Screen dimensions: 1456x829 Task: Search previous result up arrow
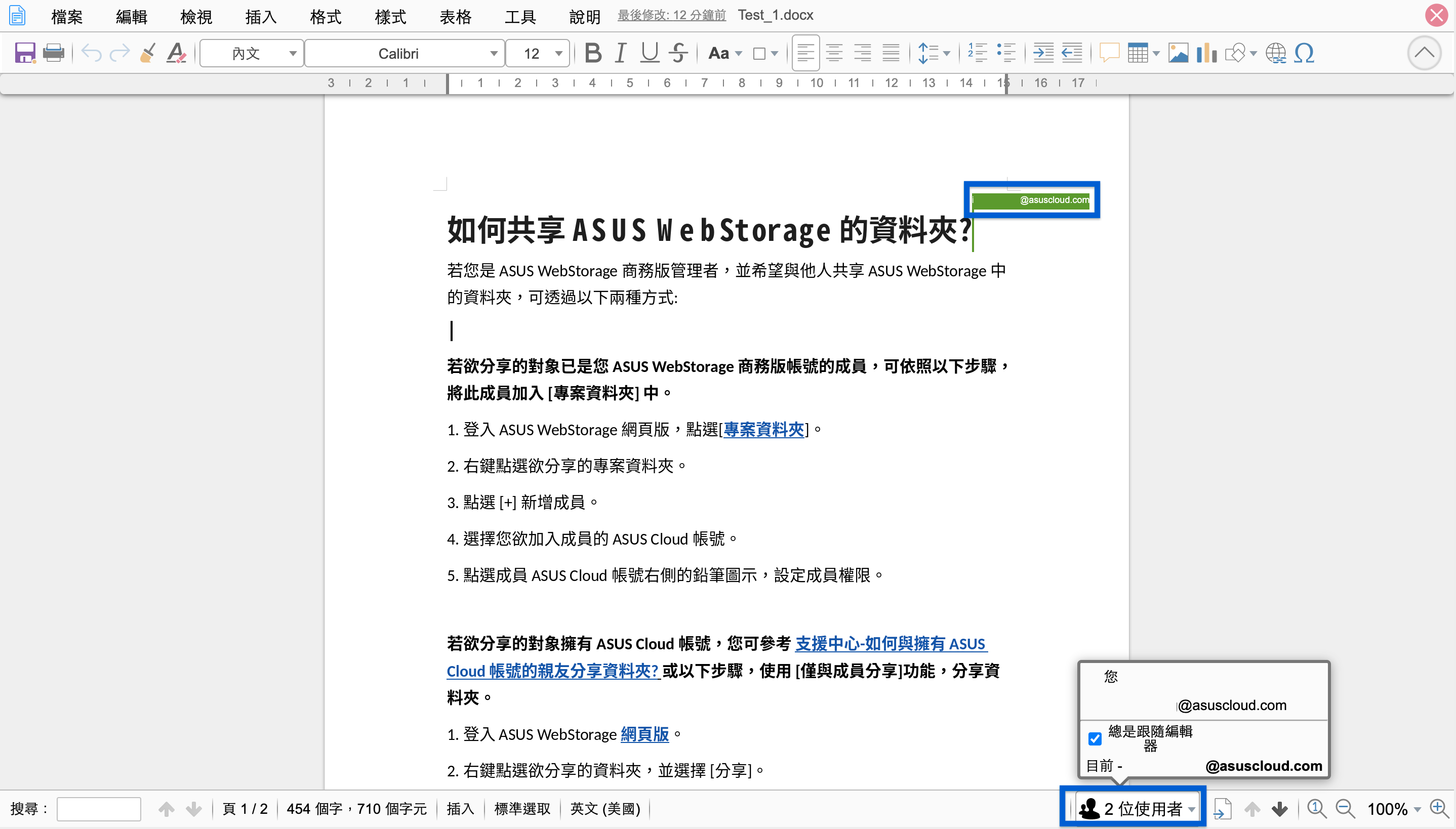click(166, 809)
